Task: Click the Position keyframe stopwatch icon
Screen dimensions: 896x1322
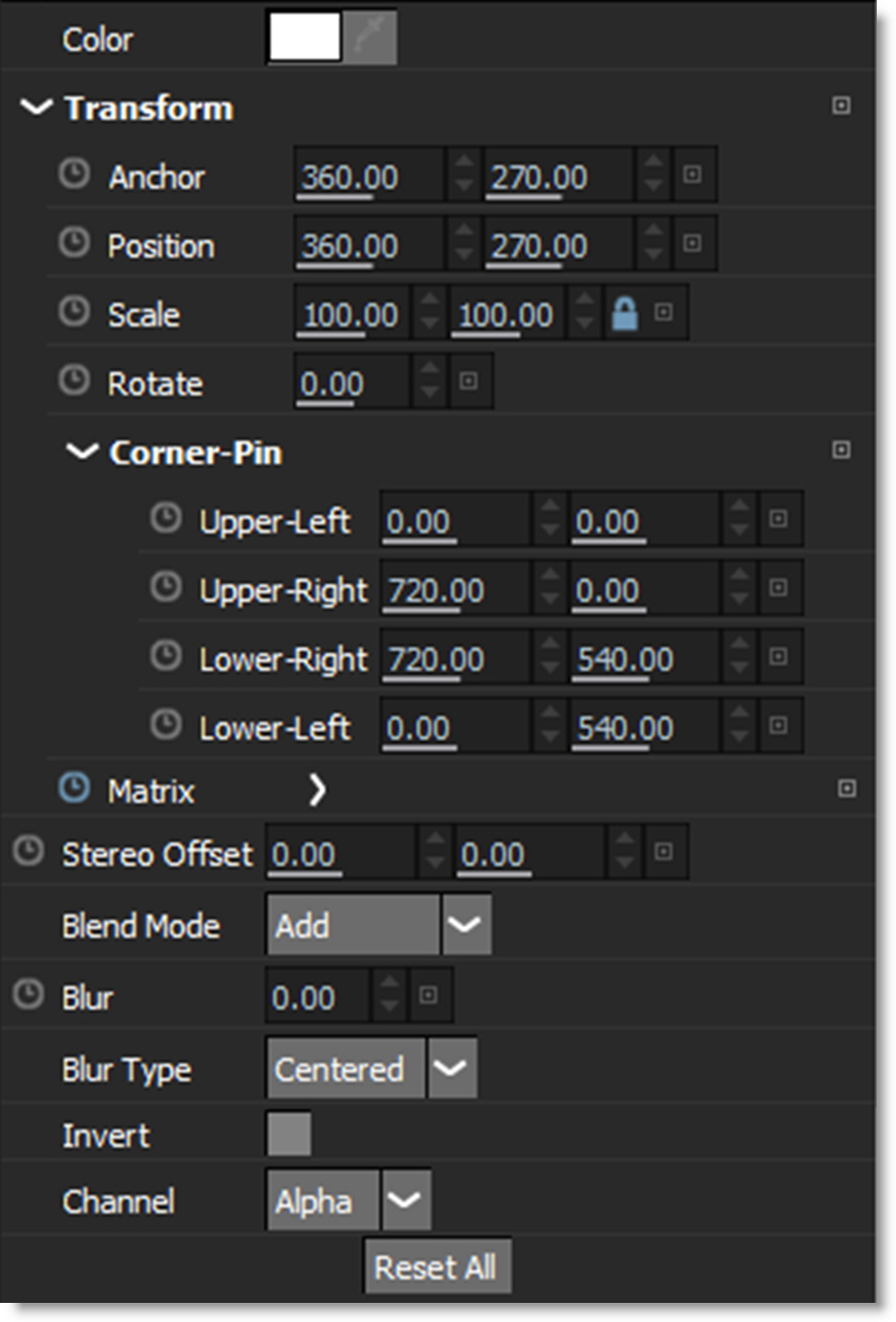Action: point(74,243)
